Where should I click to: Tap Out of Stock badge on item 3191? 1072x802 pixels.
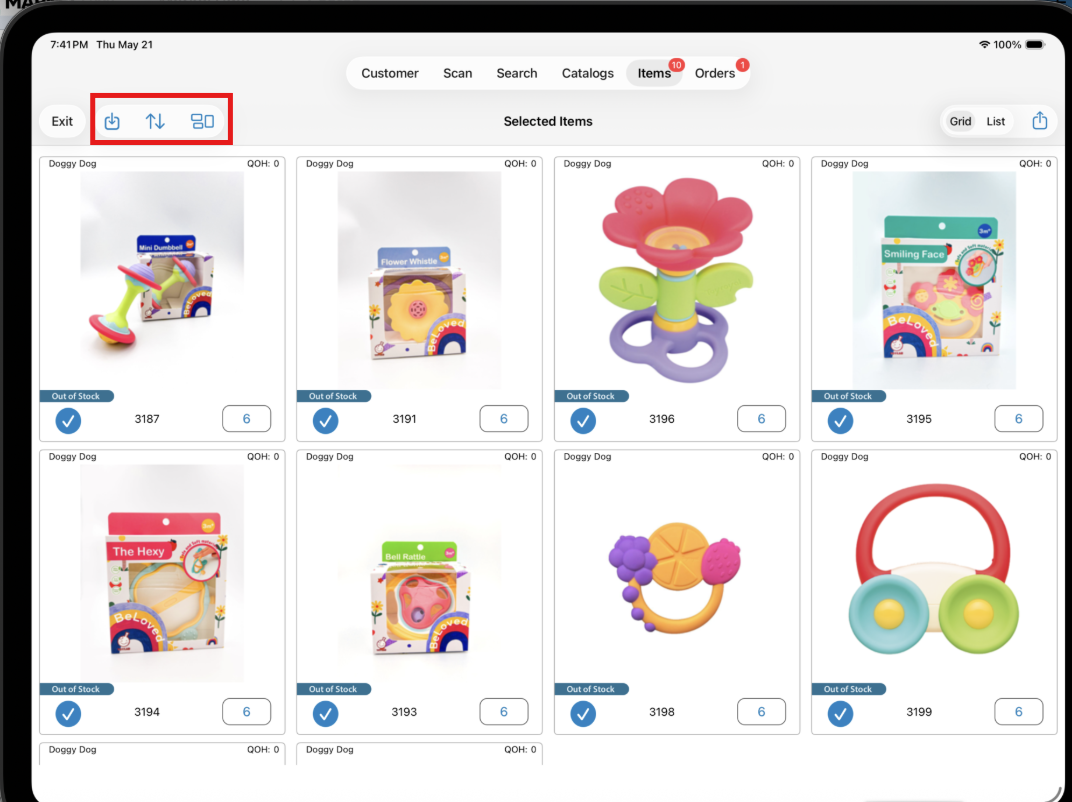pos(333,396)
